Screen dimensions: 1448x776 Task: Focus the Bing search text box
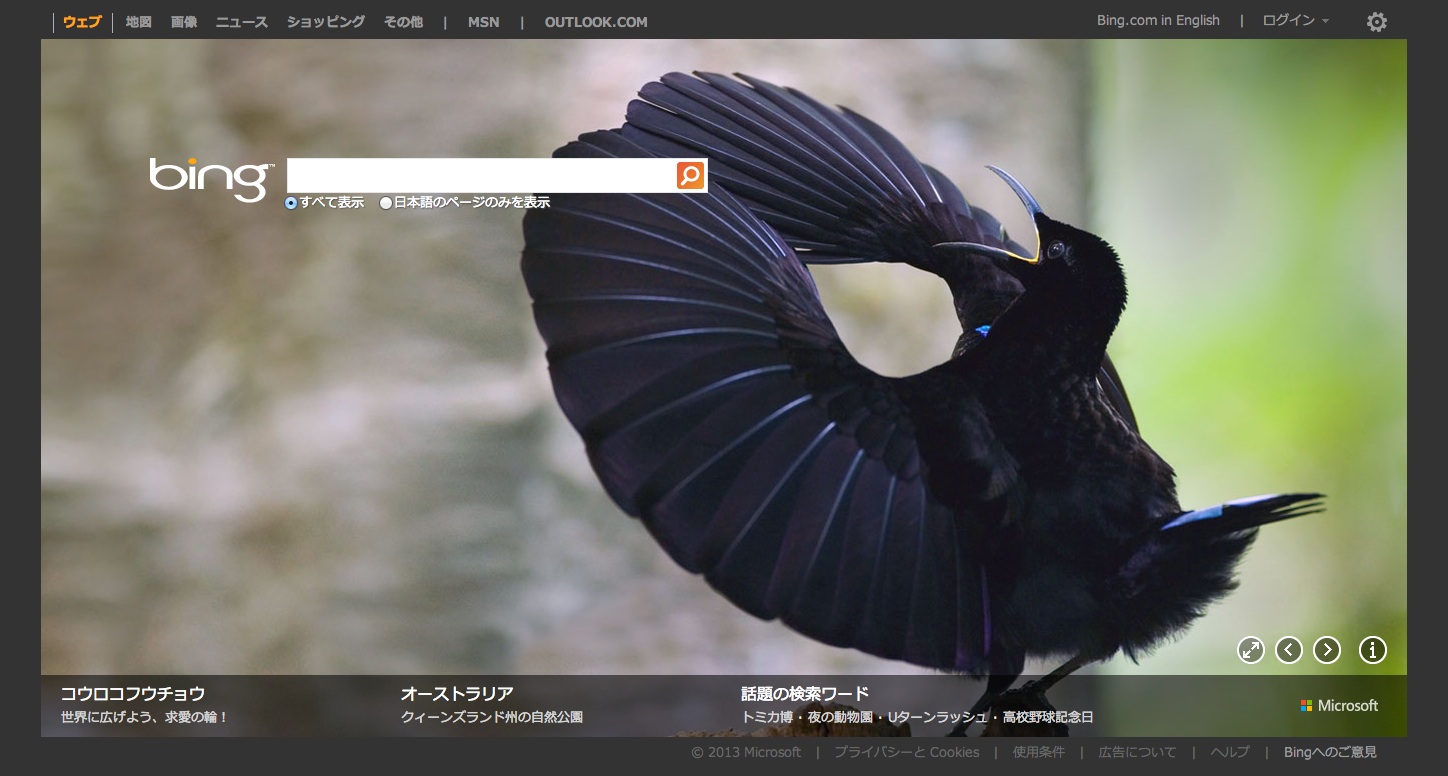tap(481, 176)
